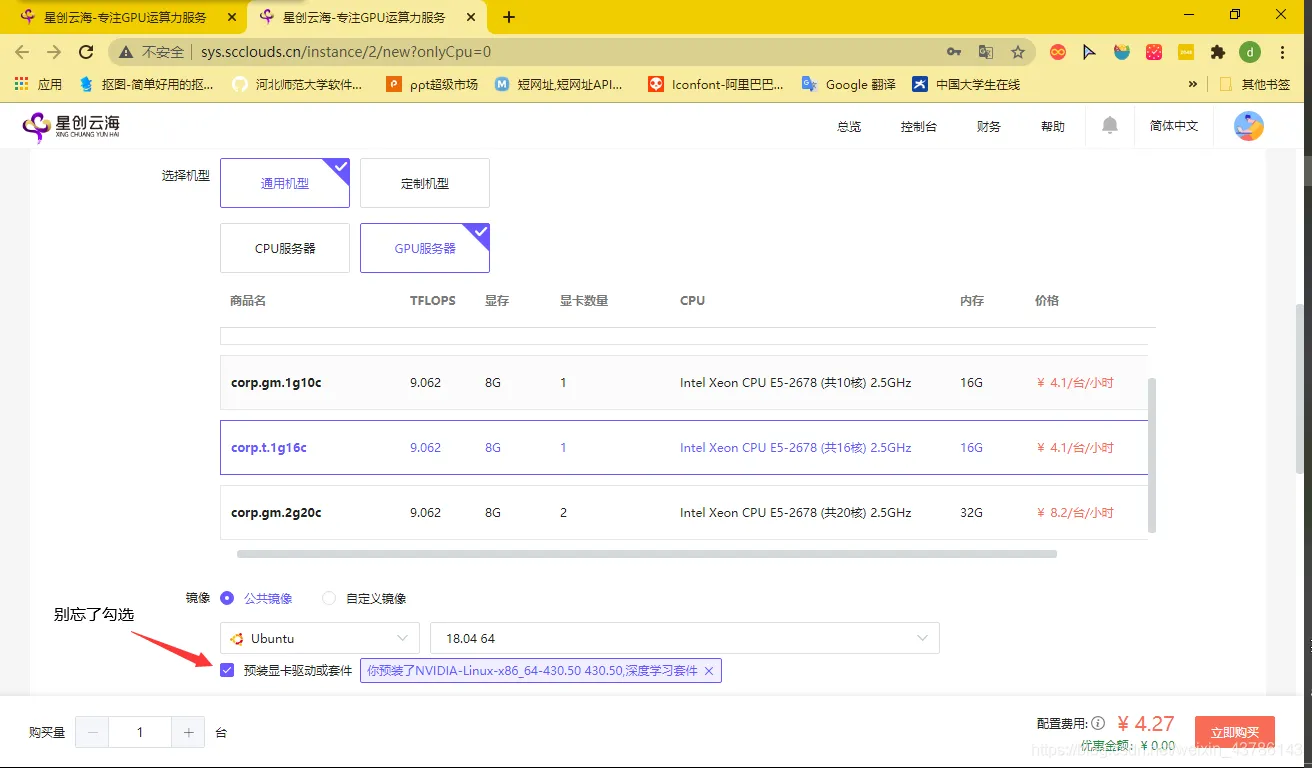Open the 中国大学生在线 bookmark
This screenshot has height=768, width=1312.
pos(966,85)
